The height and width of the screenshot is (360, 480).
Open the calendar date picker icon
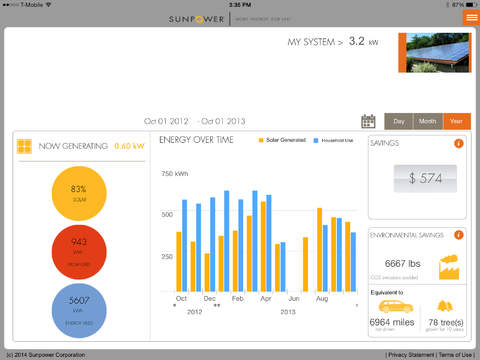tap(368, 121)
